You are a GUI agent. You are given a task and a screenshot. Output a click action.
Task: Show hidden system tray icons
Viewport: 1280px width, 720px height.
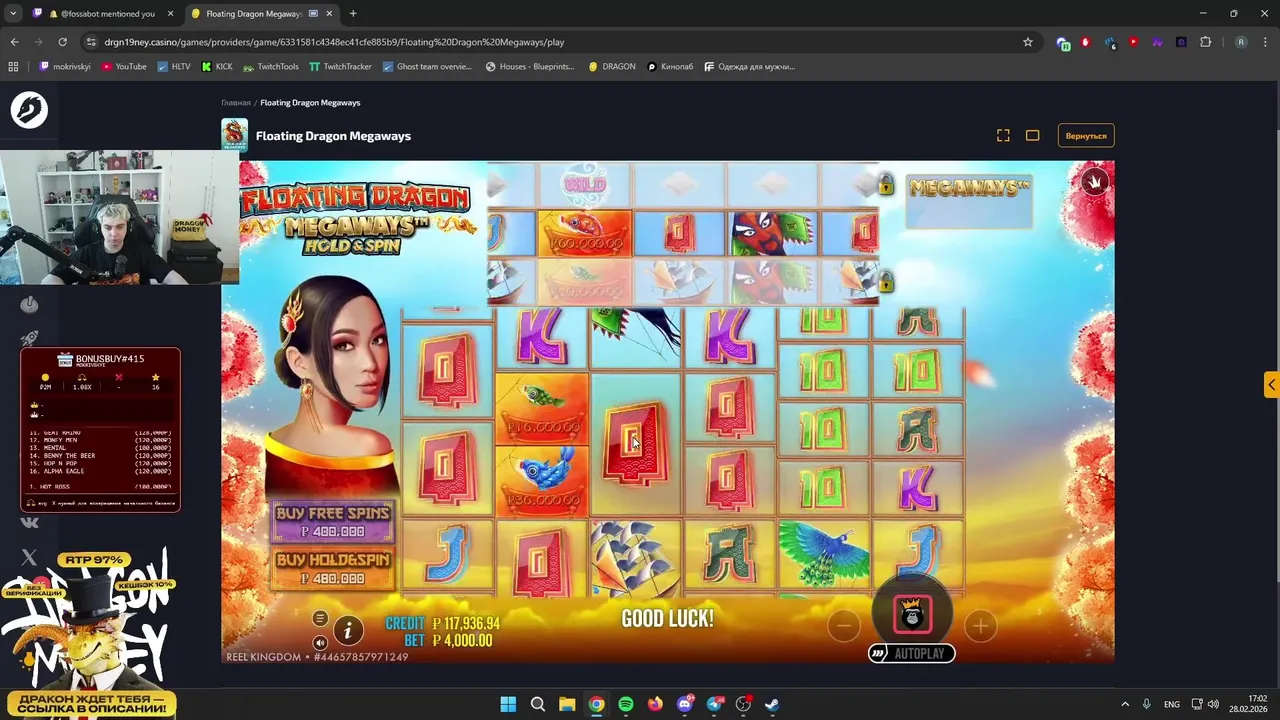pos(1124,704)
